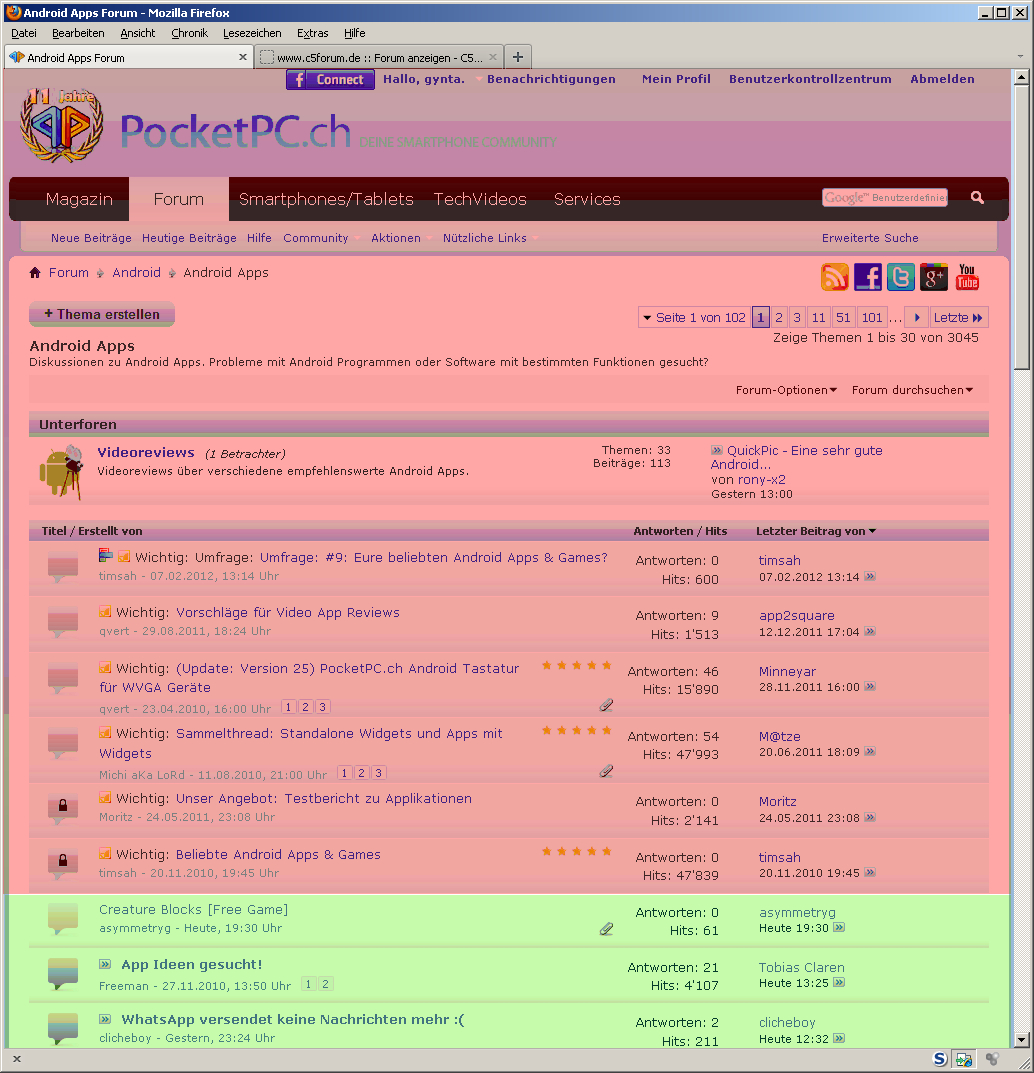Open the Twitter bird icon
The height and width of the screenshot is (1073, 1034).
901,277
